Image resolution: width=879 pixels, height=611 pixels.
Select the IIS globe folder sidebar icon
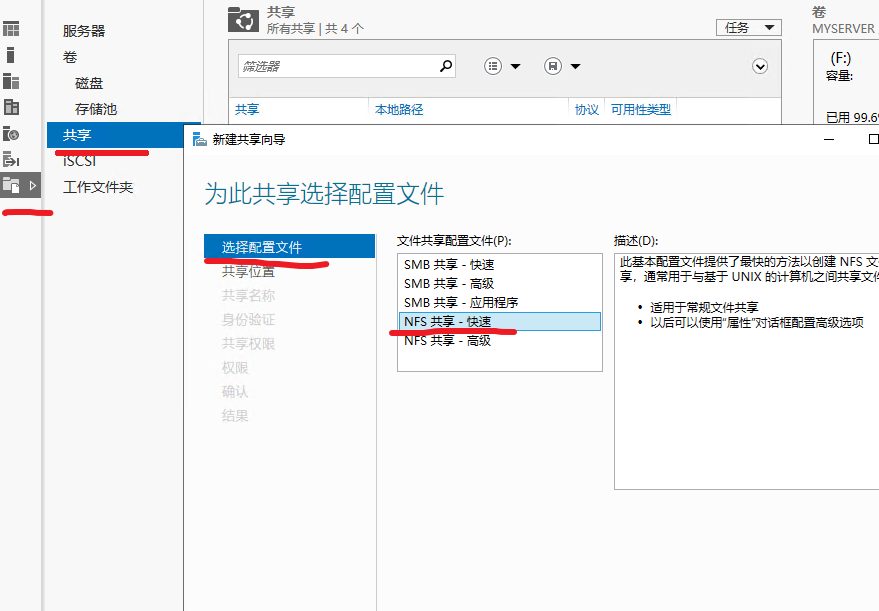11,133
